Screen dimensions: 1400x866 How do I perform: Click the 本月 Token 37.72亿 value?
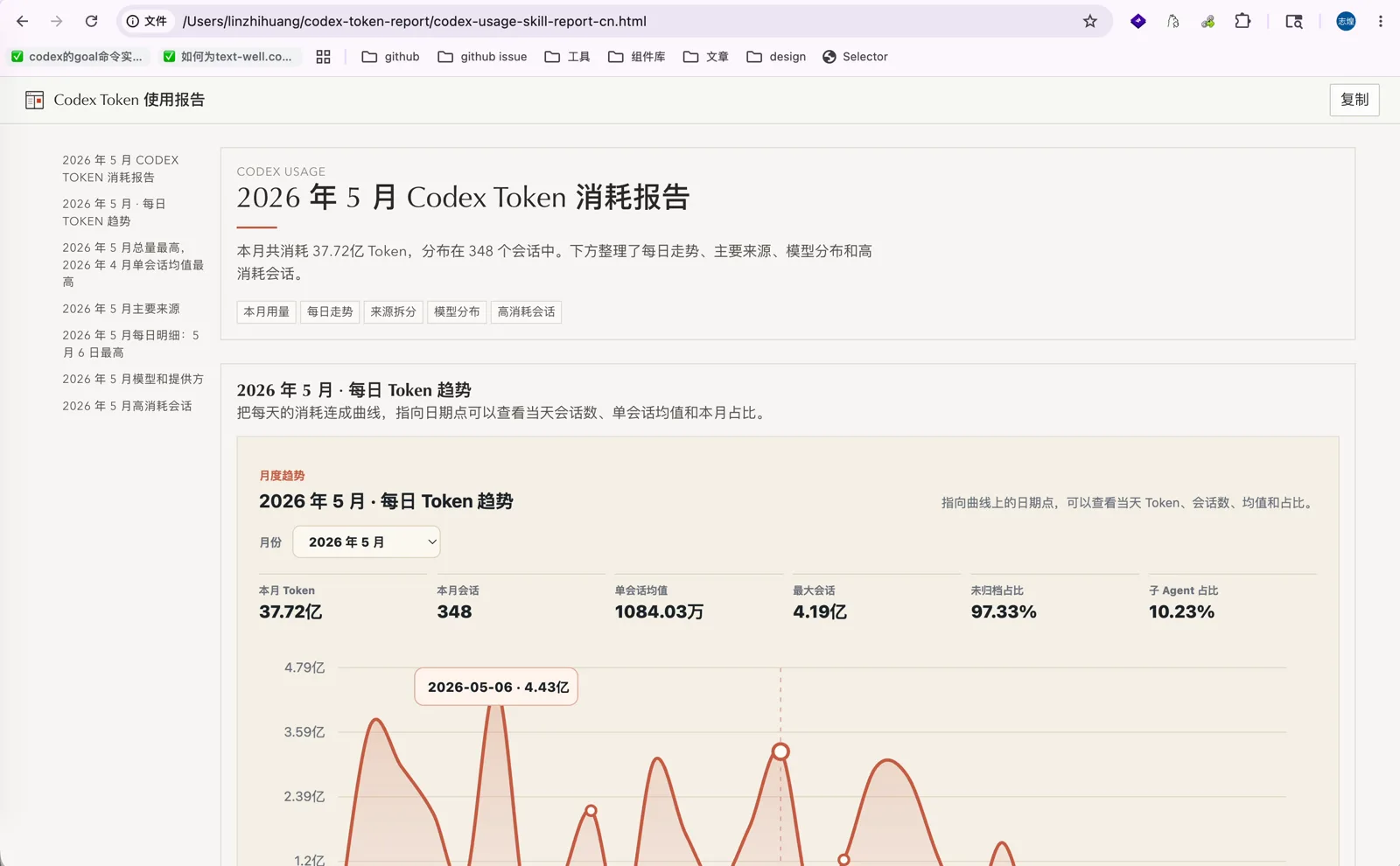(290, 611)
